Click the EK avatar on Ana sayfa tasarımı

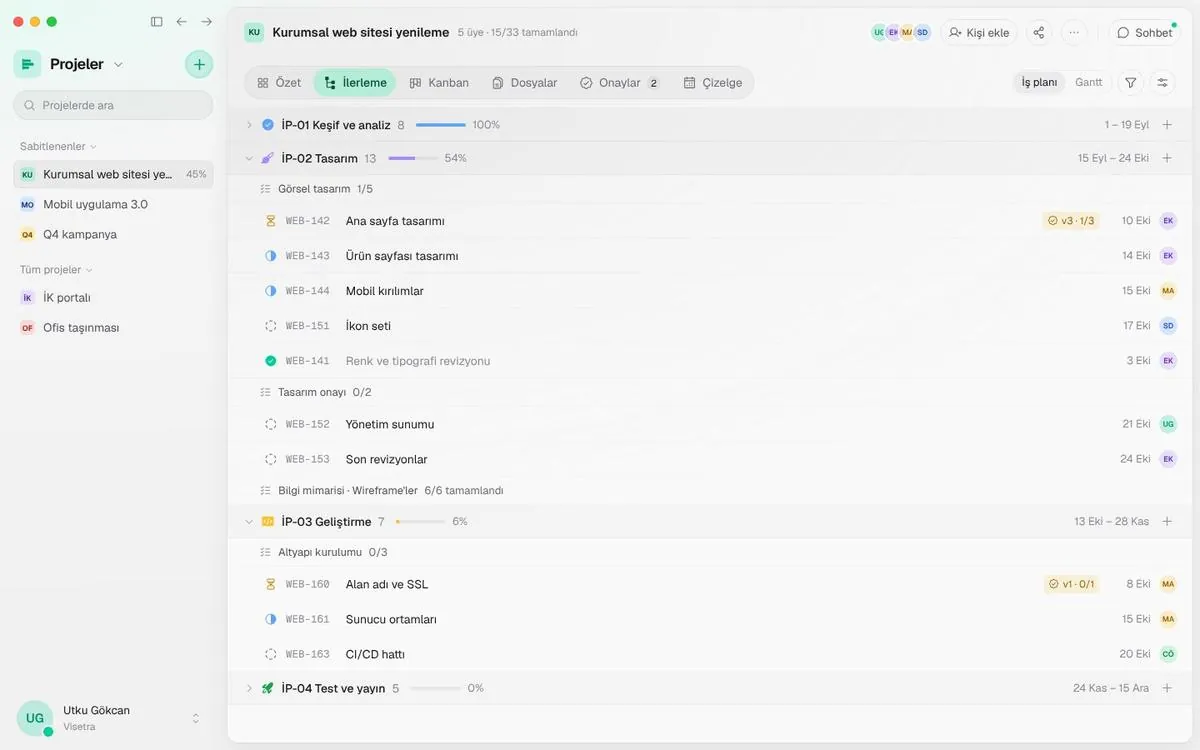(1168, 221)
